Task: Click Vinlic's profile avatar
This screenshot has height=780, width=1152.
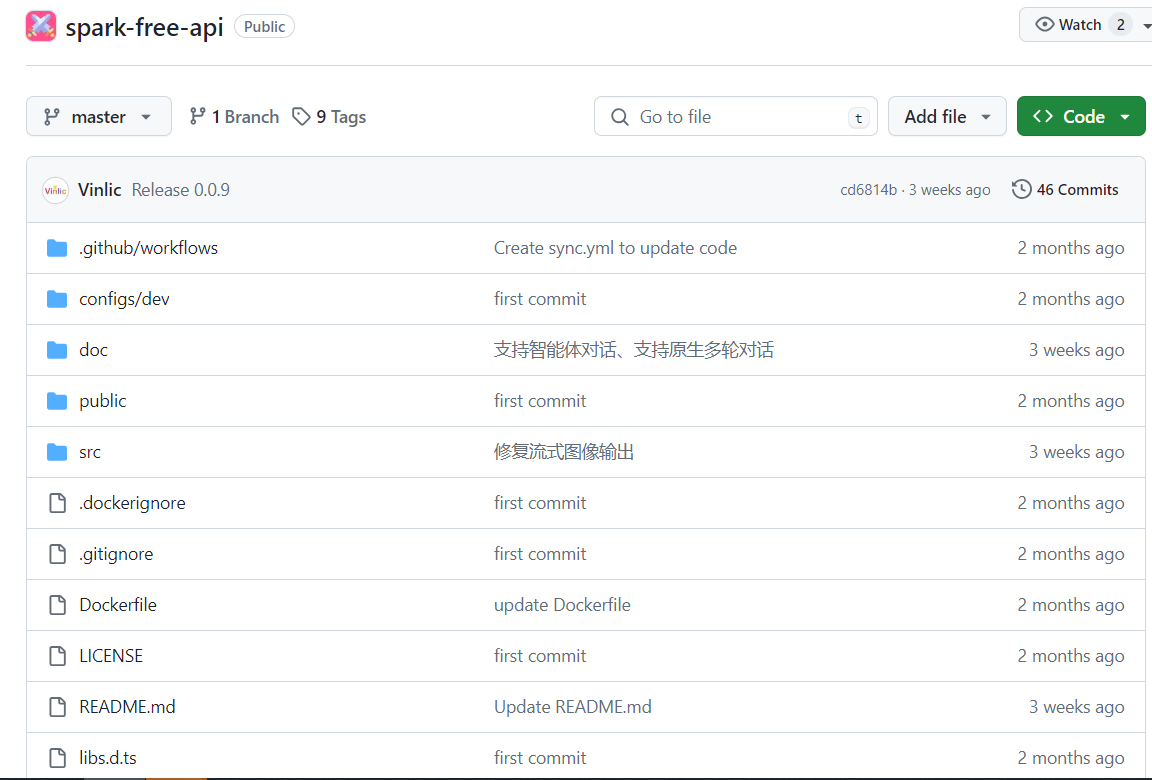Action: (55, 189)
